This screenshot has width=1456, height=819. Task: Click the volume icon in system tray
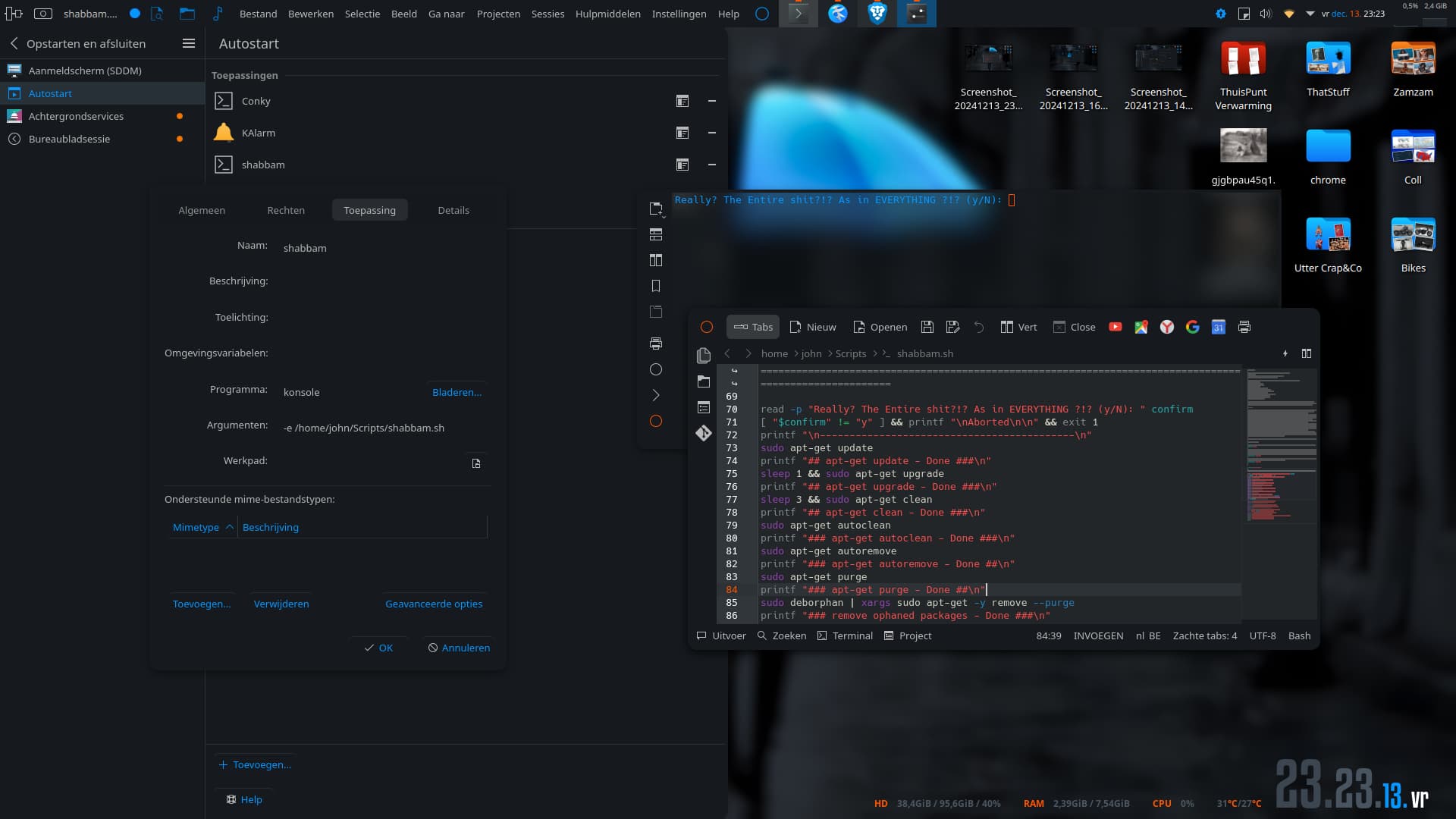1265,13
